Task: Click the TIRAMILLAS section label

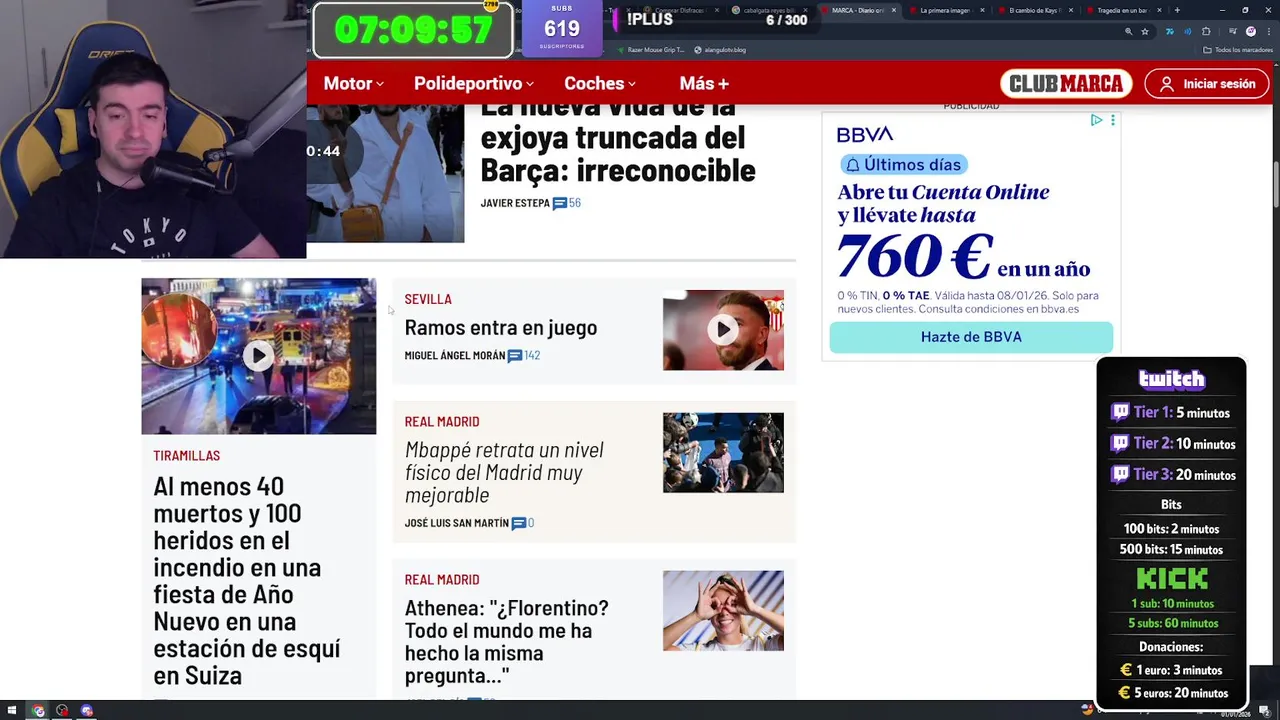Action: click(x=186, y=455)
